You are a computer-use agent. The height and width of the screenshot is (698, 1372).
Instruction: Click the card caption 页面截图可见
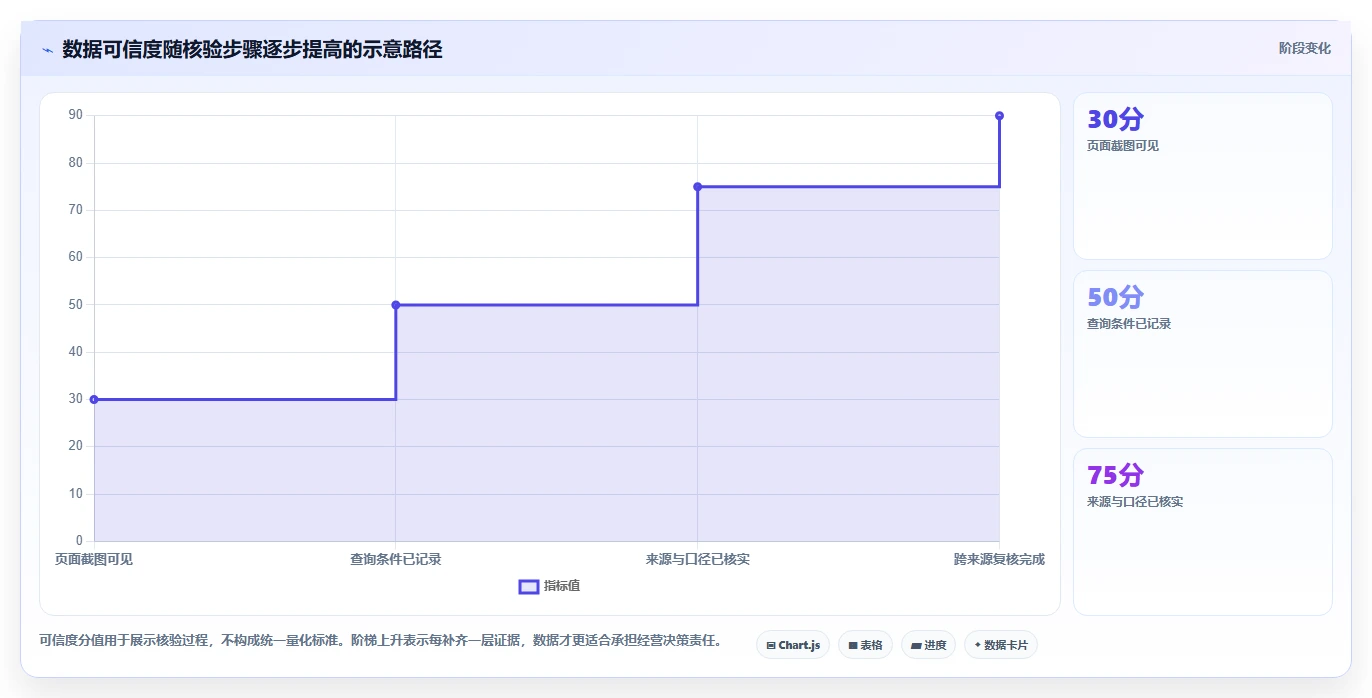1123,146
